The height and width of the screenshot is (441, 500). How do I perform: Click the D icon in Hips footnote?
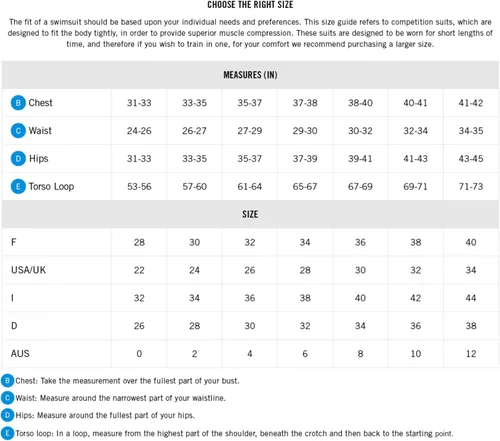(x=8, y=415)
